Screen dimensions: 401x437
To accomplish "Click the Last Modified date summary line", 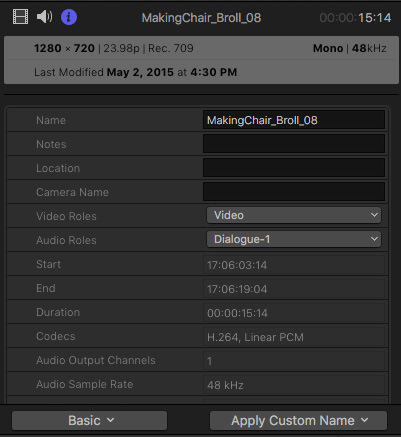I will tap(135, 72).
